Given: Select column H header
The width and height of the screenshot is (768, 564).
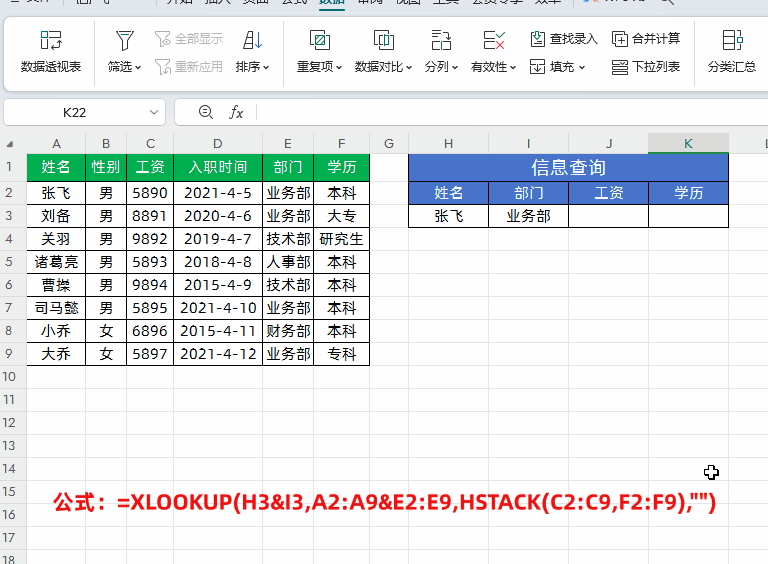Looking at the screenshot, I should [x=448, y=143].
